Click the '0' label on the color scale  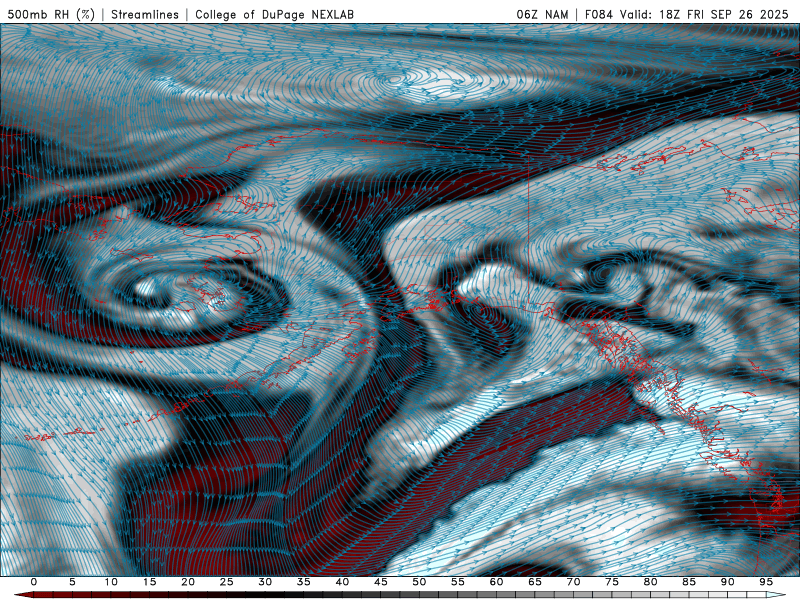[34, 582]
